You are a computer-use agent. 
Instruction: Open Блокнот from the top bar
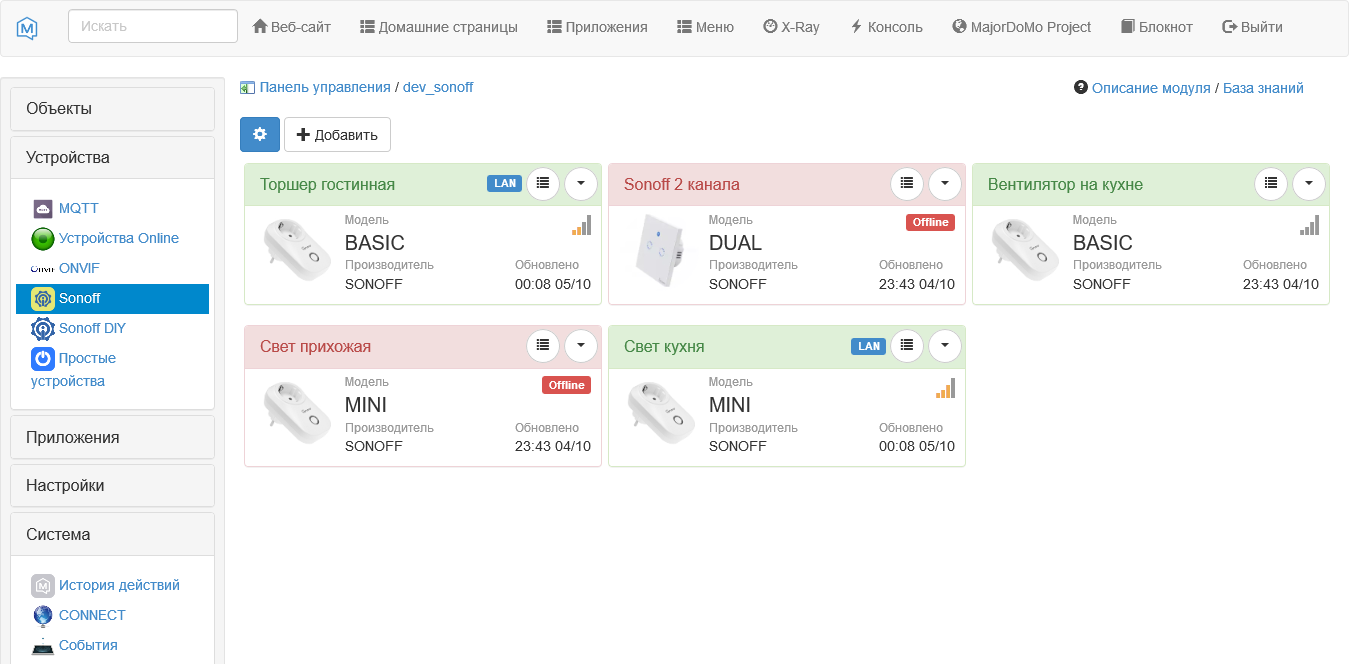pos(1155,27)
